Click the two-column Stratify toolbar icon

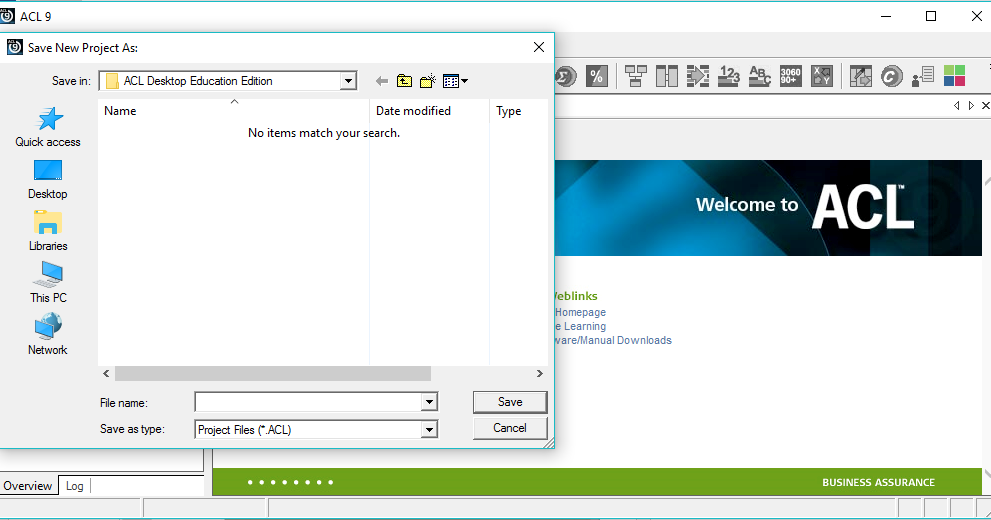point(666,76)
